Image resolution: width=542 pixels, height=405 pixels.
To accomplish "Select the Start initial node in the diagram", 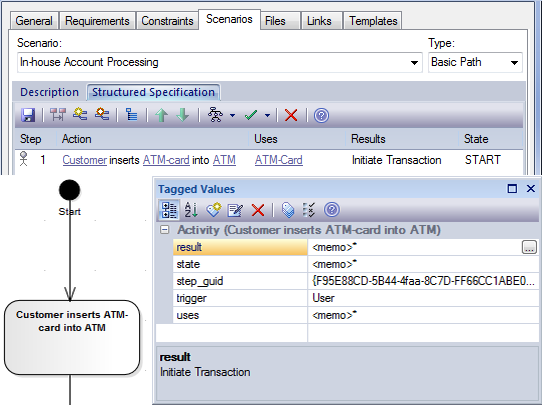I will [x=69, y=190].
